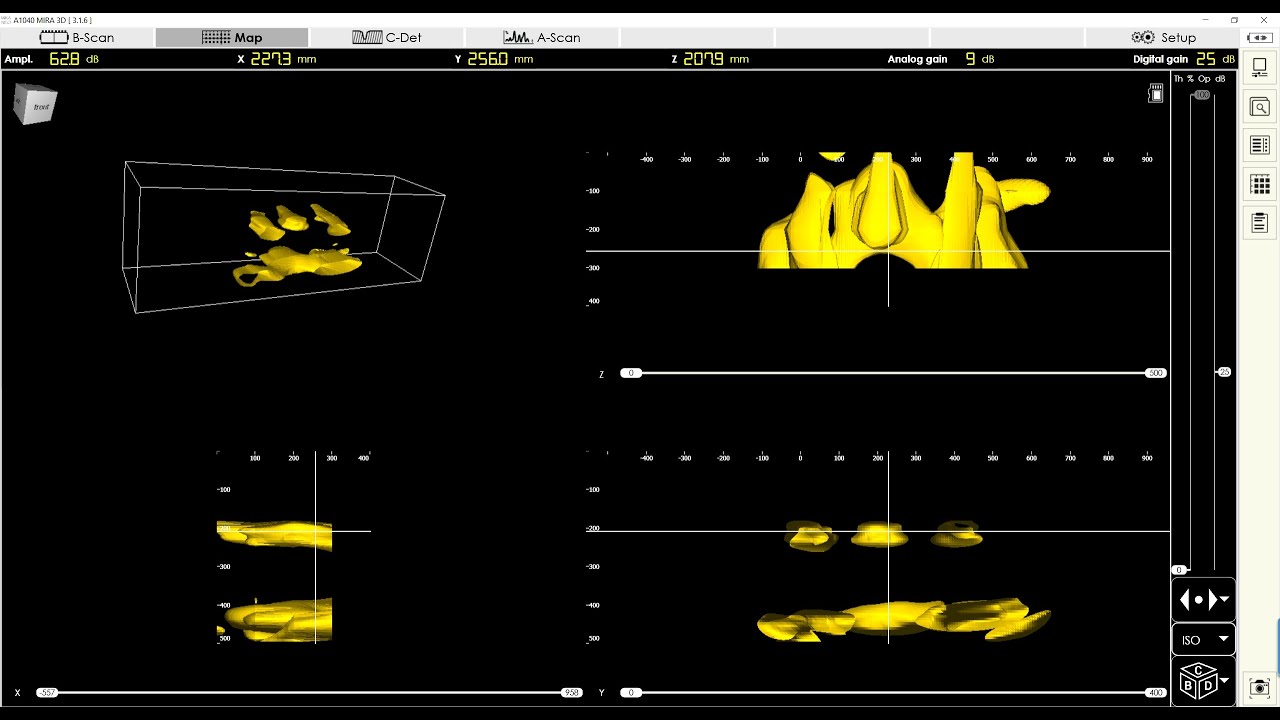Click the Setup gear icon

[1143, 37]
